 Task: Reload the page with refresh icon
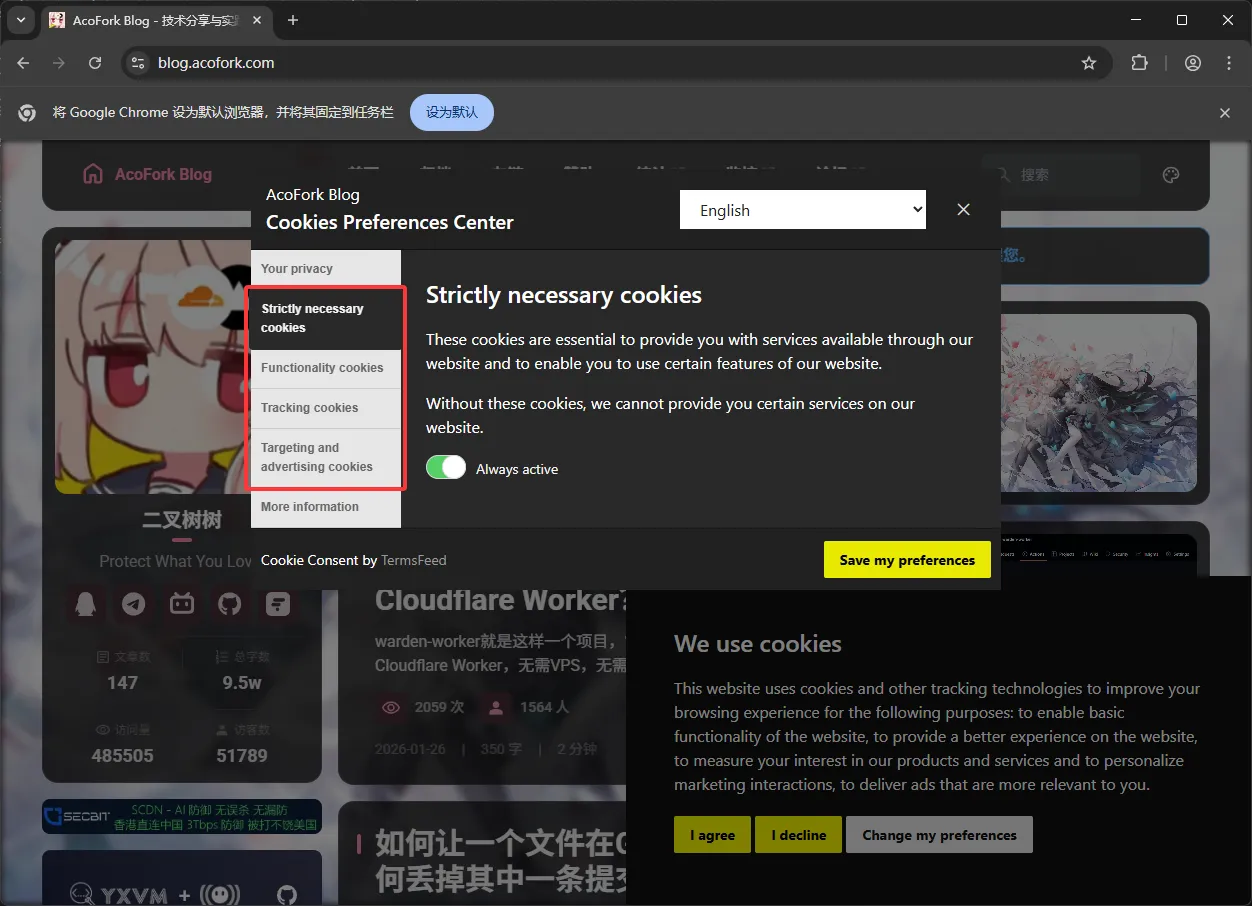coord(95,63)
